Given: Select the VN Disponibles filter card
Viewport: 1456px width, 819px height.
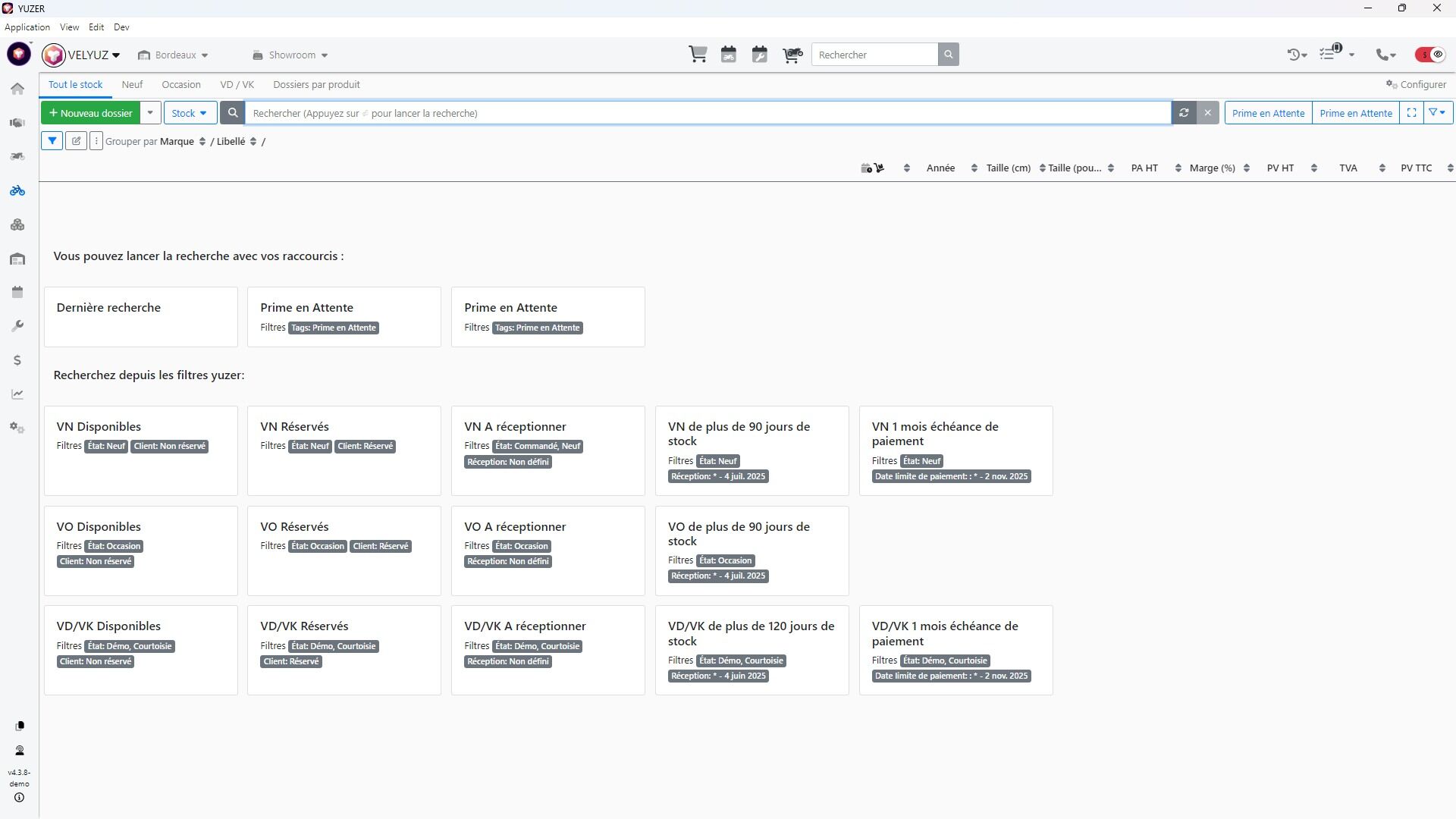Looking at the screenshot, I should point(140,450).
